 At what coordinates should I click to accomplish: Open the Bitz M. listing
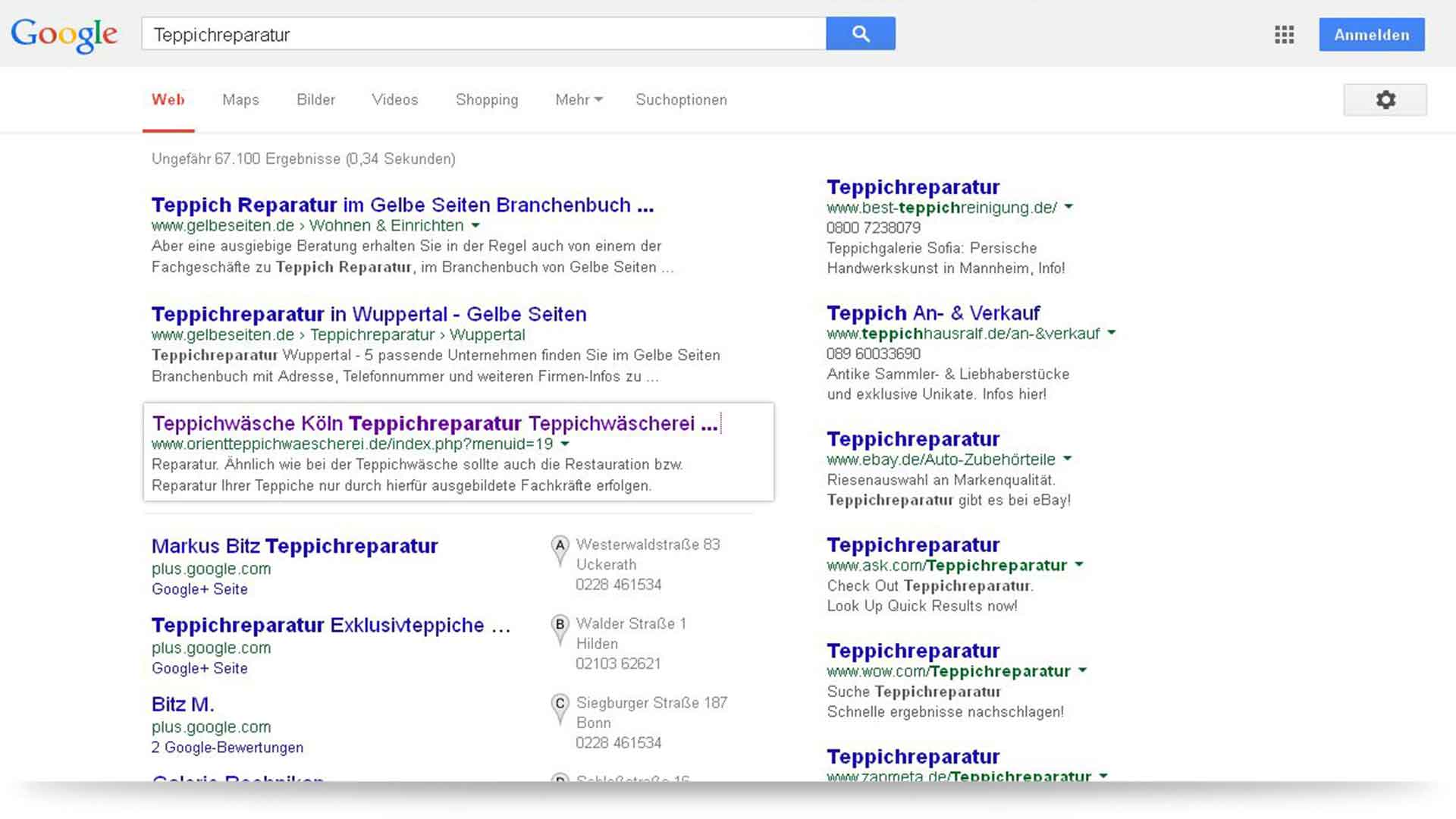(x=183, y=704)
